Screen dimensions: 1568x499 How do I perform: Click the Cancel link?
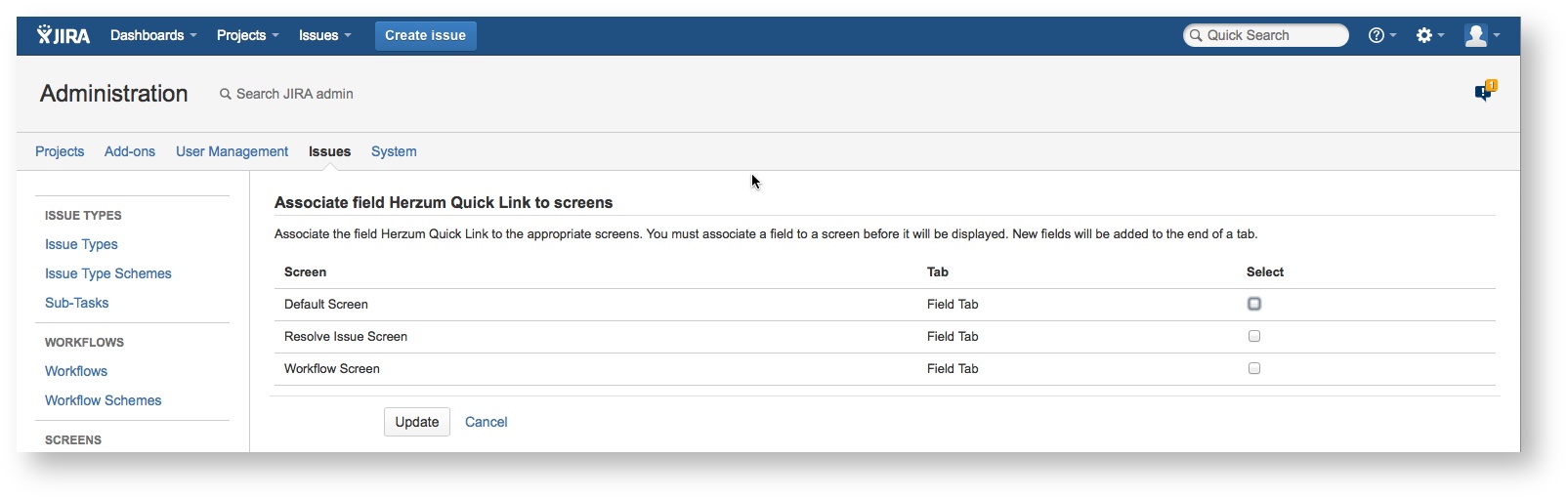coord(486,422)
